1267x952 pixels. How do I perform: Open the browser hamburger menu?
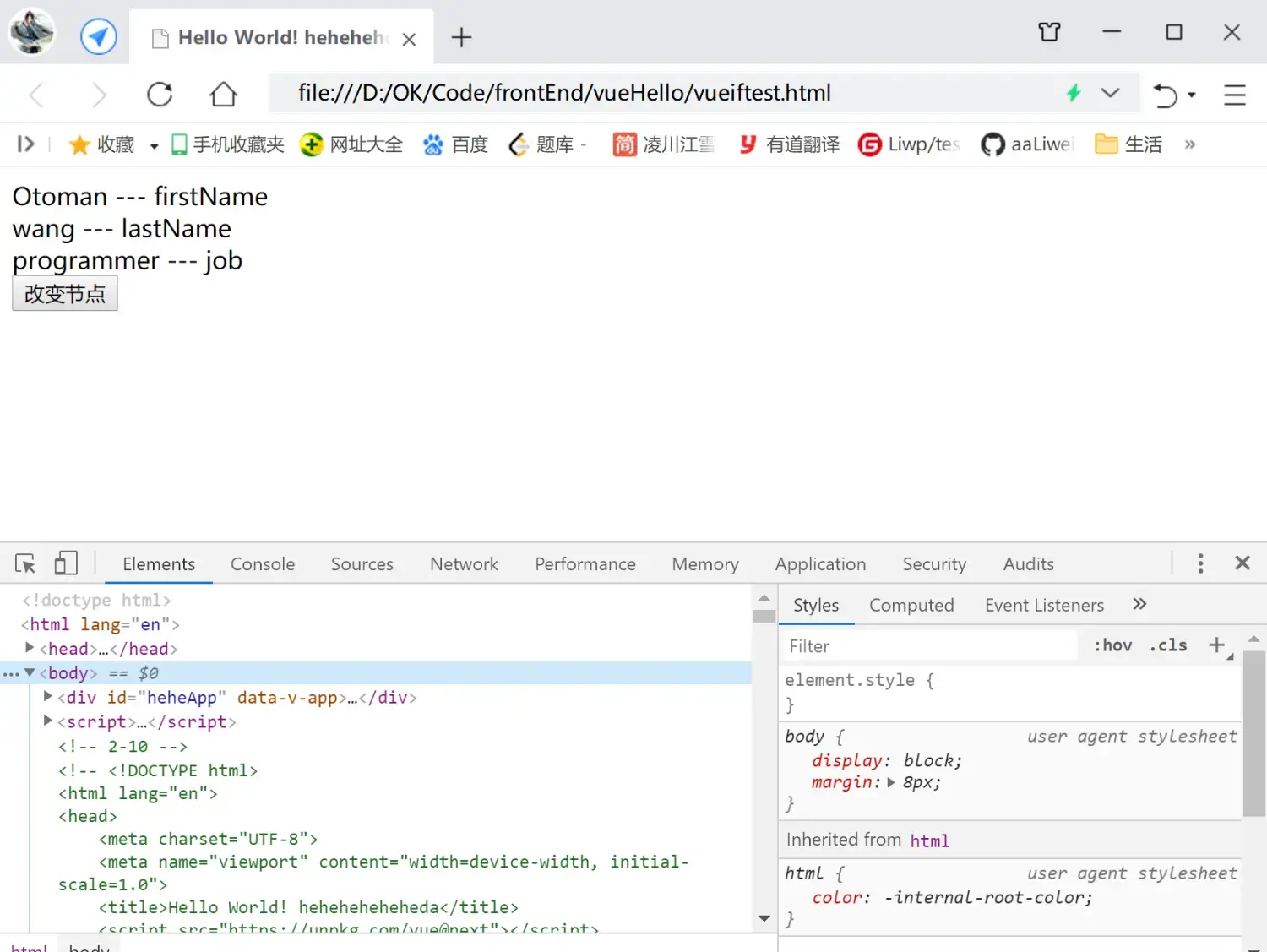[x=1235, y=95]
